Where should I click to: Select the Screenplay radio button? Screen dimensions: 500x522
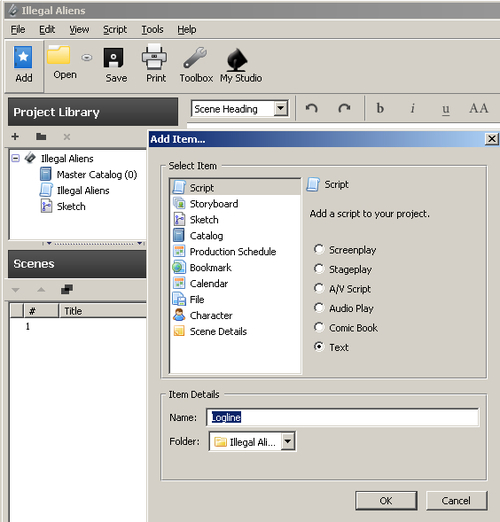click(x=319, y=249)
